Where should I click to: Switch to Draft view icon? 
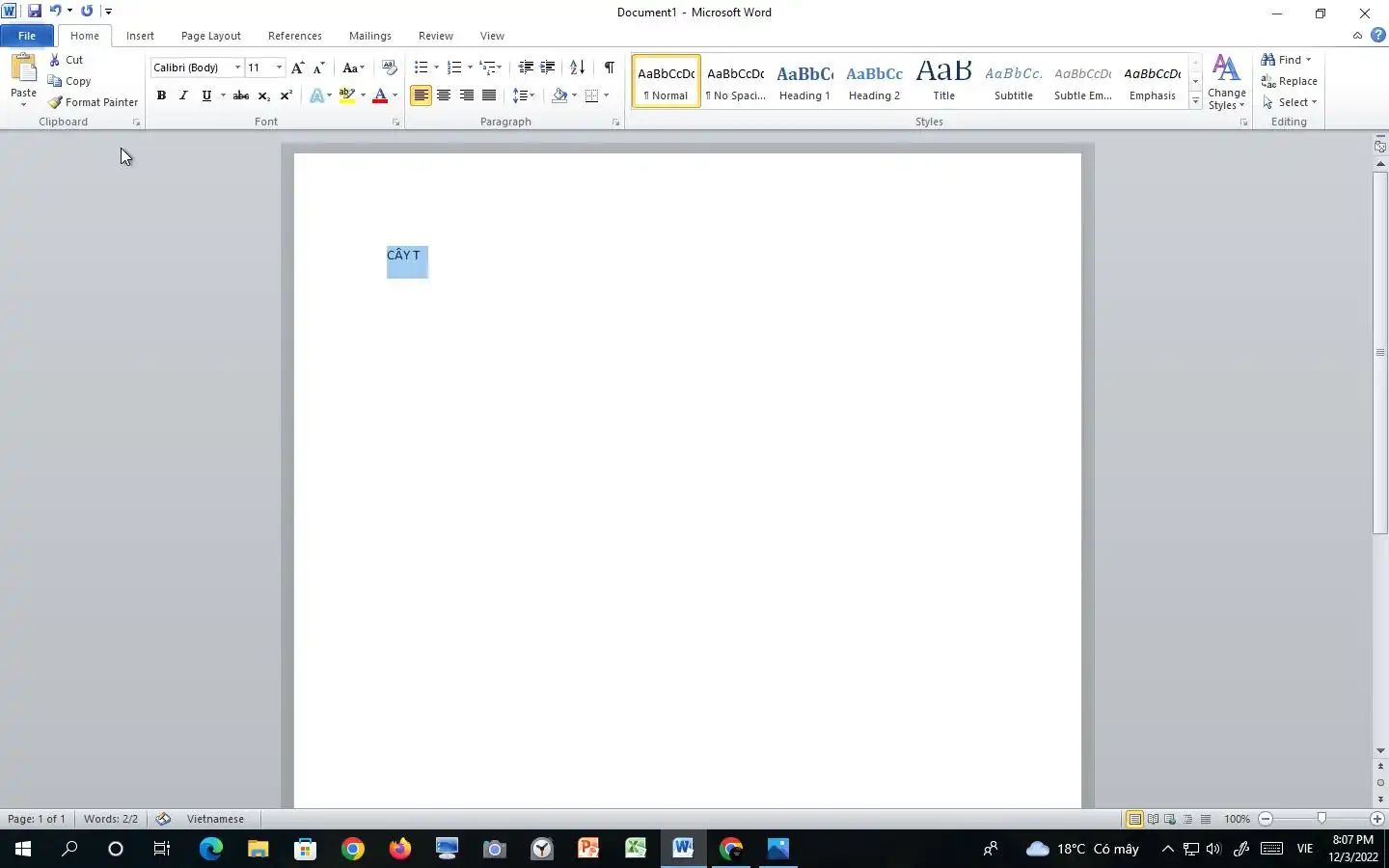1205,819
